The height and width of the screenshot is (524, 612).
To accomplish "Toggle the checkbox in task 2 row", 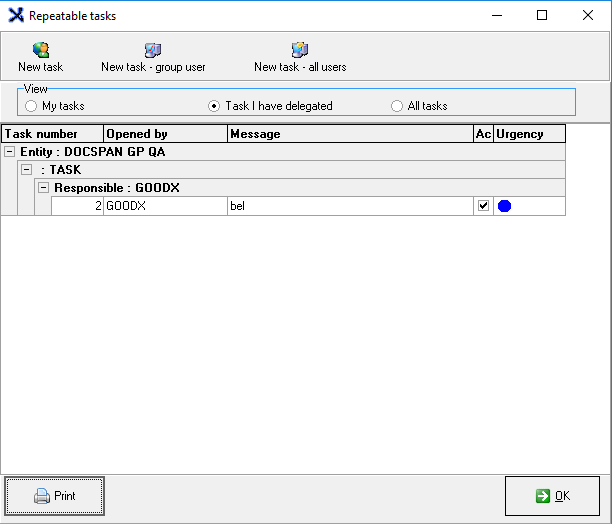I will pos(484,206).
